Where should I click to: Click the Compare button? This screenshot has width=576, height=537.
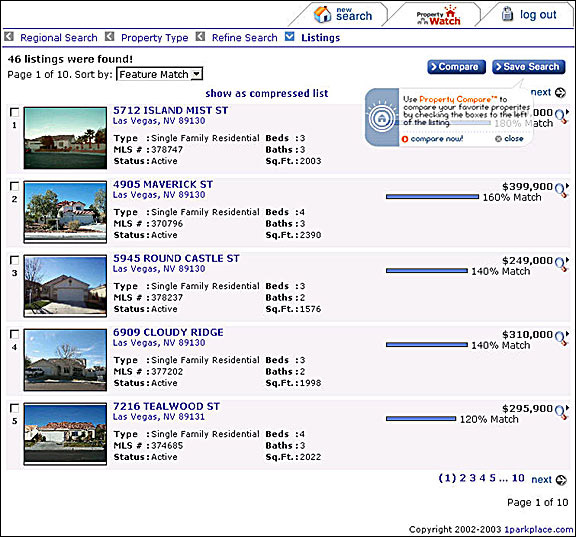pos(456,67)
